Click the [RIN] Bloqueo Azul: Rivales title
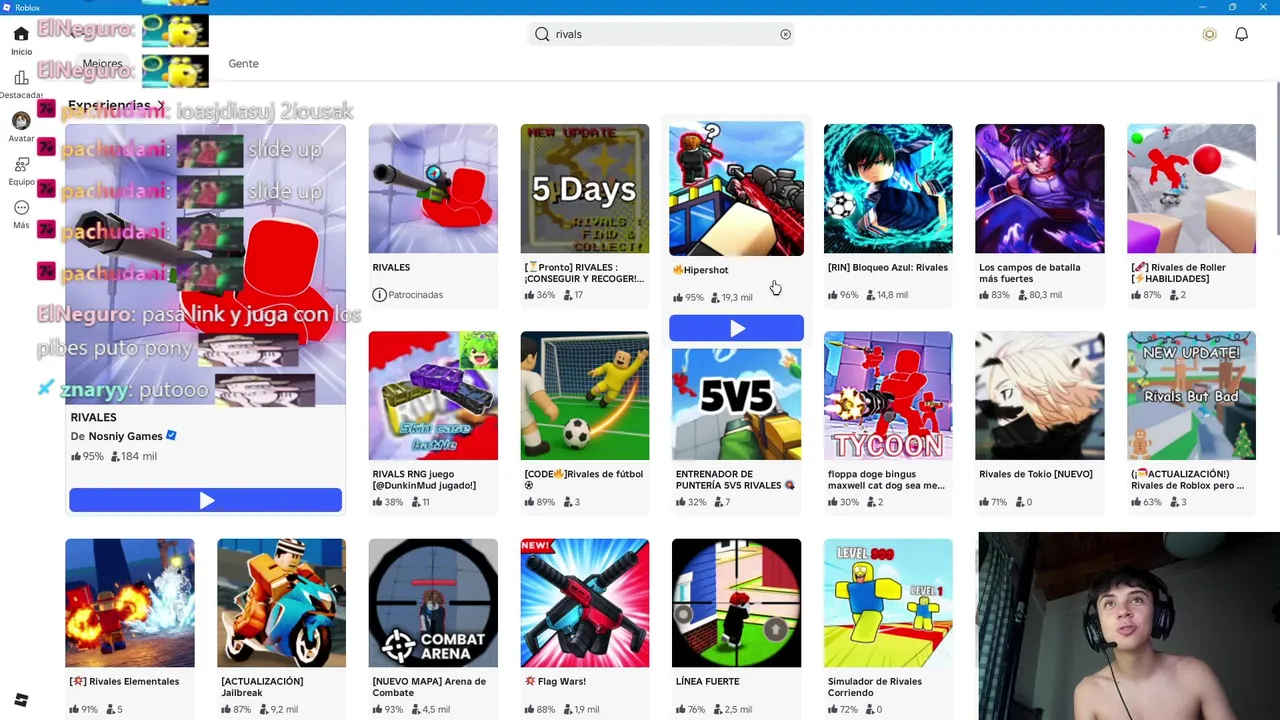This screenshot has width=1280, height=720. 888,267
